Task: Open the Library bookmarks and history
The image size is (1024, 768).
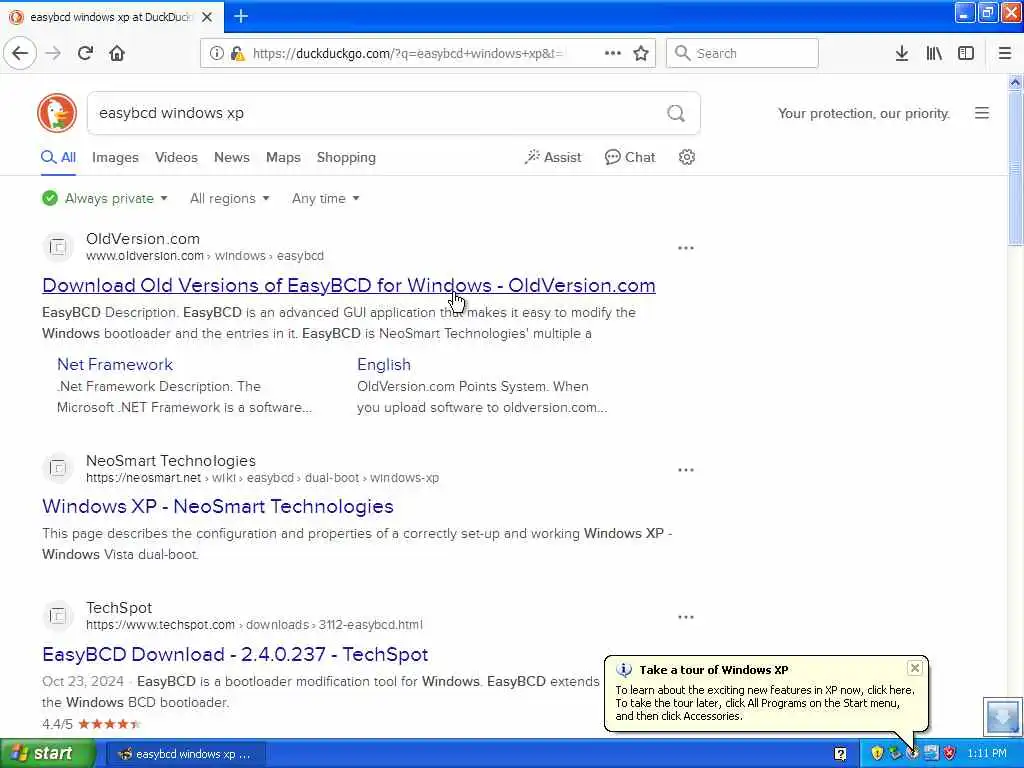Action: (934, 53)
